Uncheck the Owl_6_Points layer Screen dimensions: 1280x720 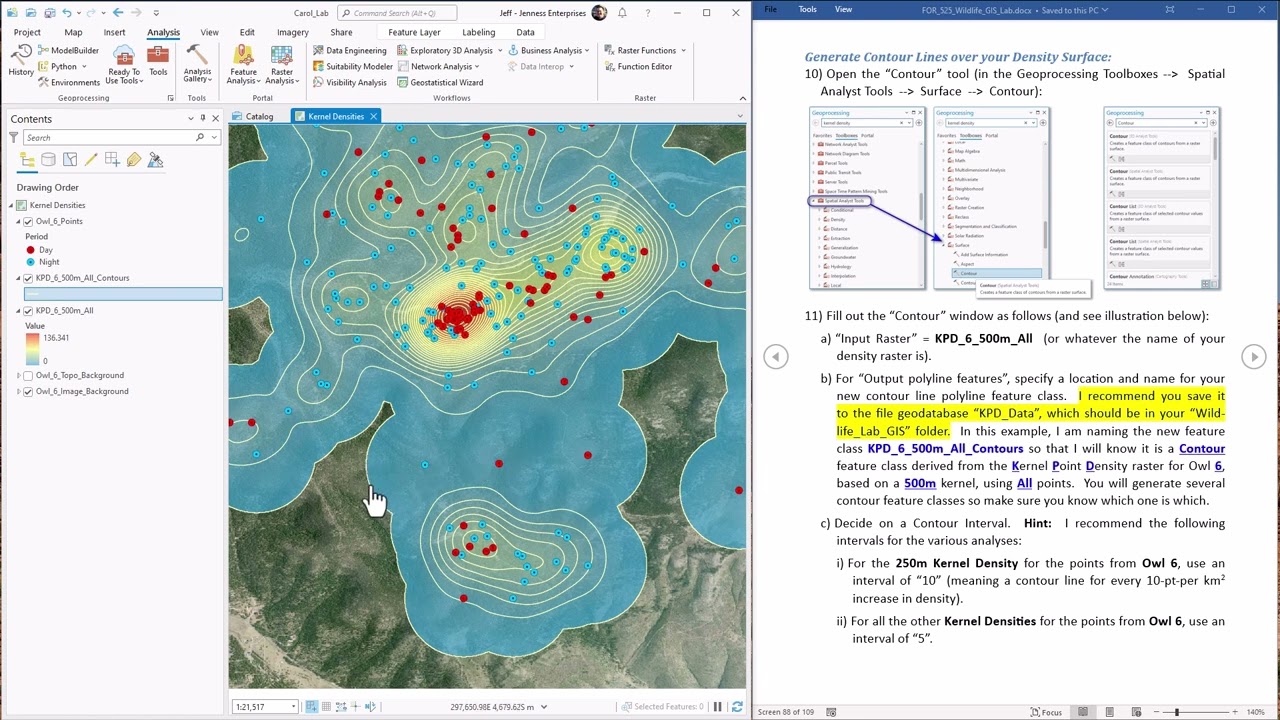click(x=28, y=221)
